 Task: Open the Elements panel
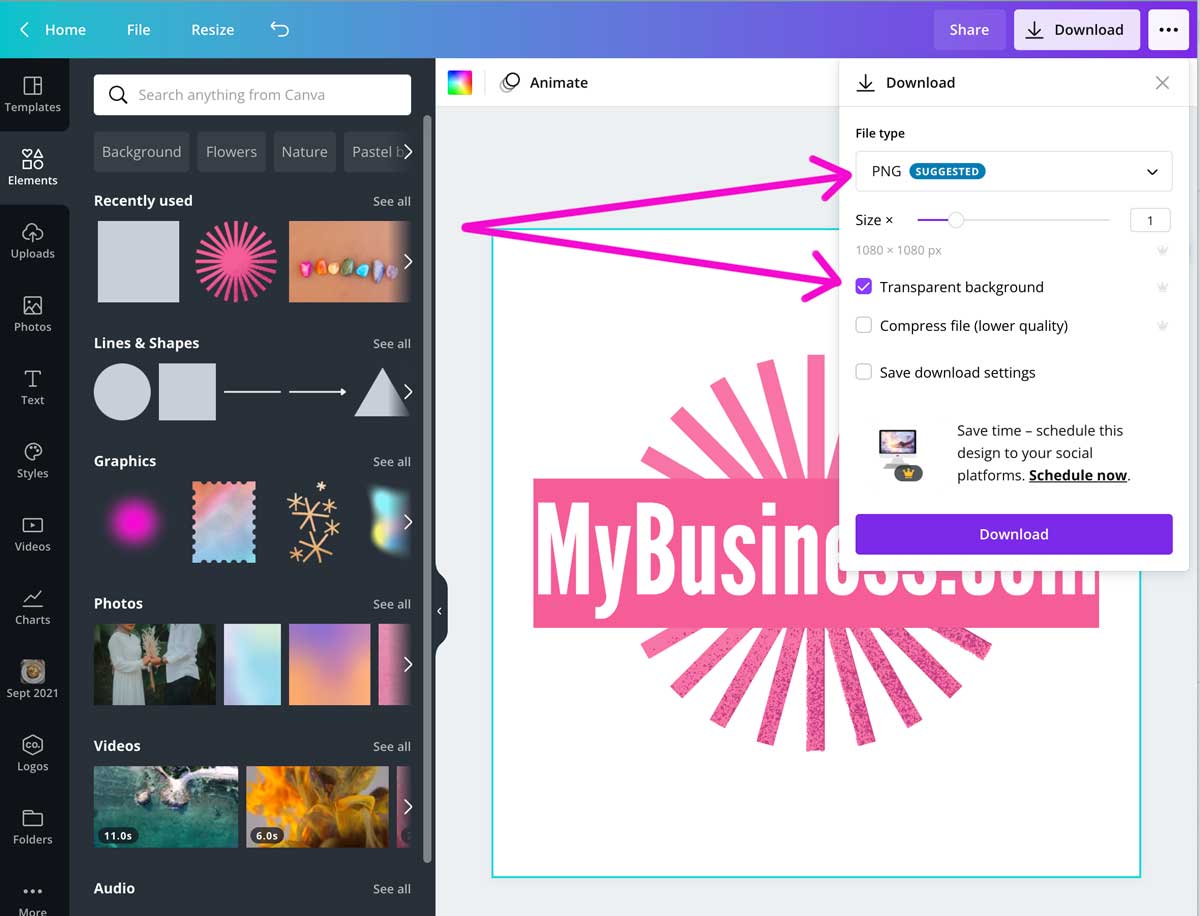coord(33,165)
